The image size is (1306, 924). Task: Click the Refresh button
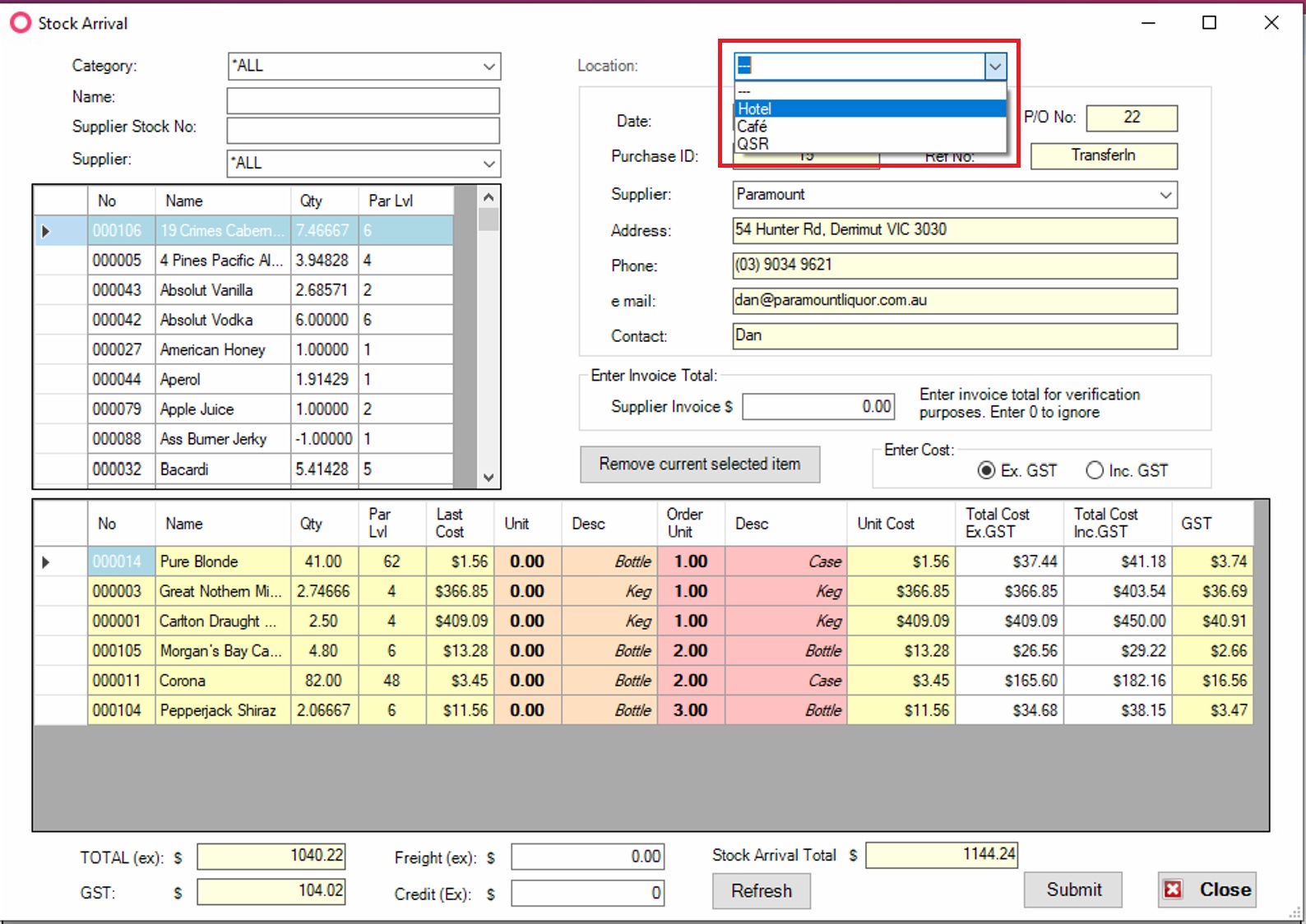click(x=761, y=891)
